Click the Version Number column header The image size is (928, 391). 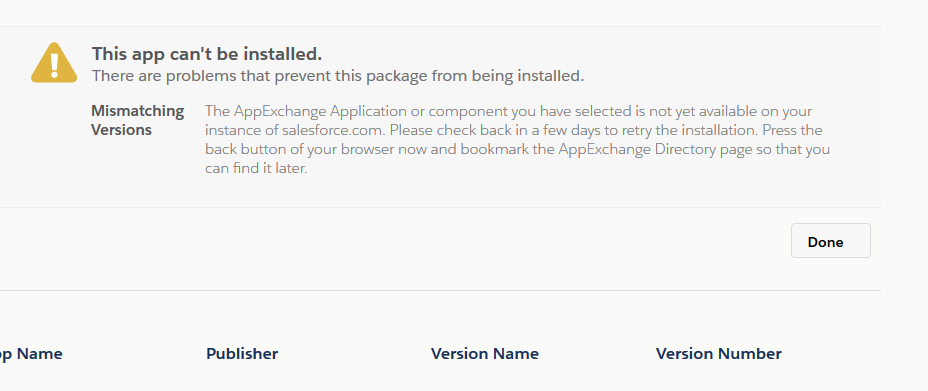(718, 354)
